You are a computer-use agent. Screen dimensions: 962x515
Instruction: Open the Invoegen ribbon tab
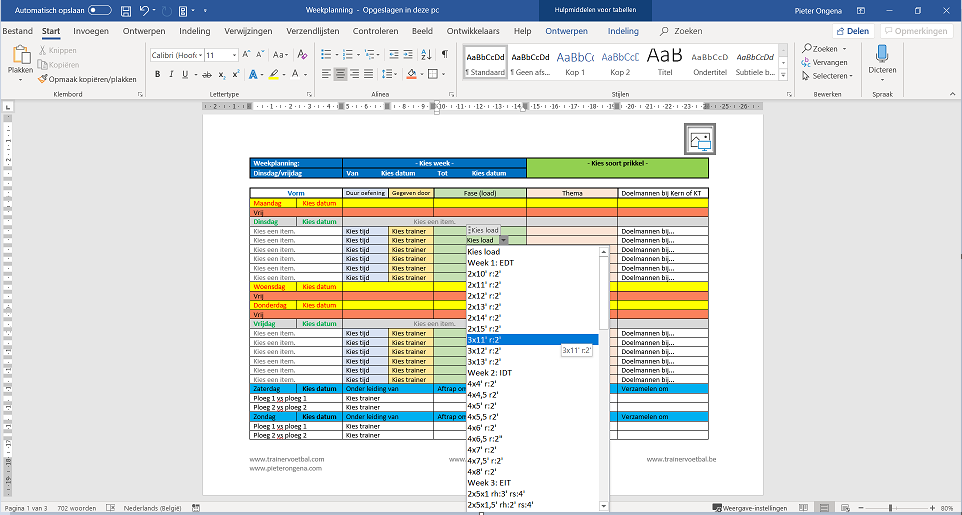pyautogui.click(x=91, y=31)
